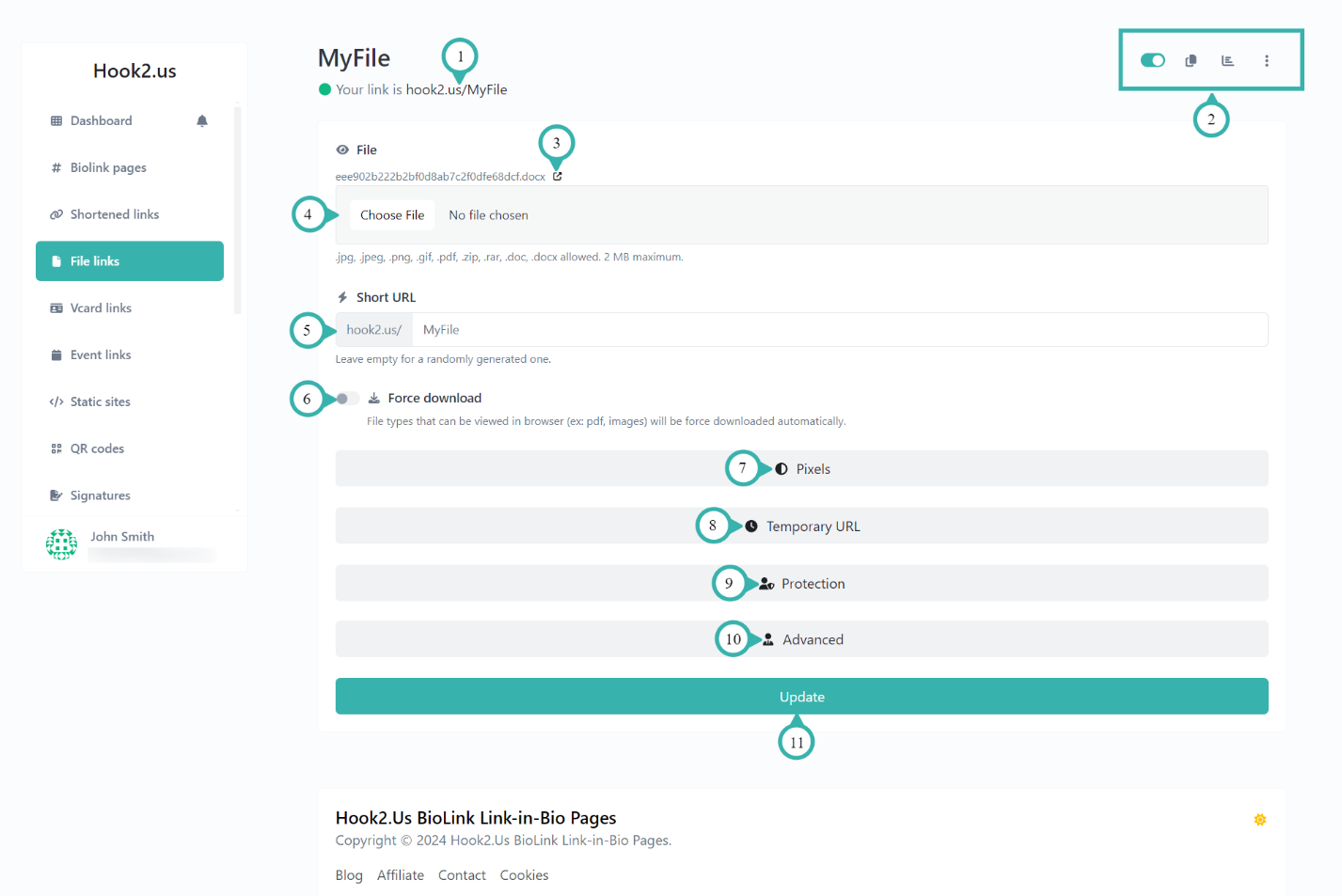Select the QR codes sidebar icon

[x=56, y=448]
